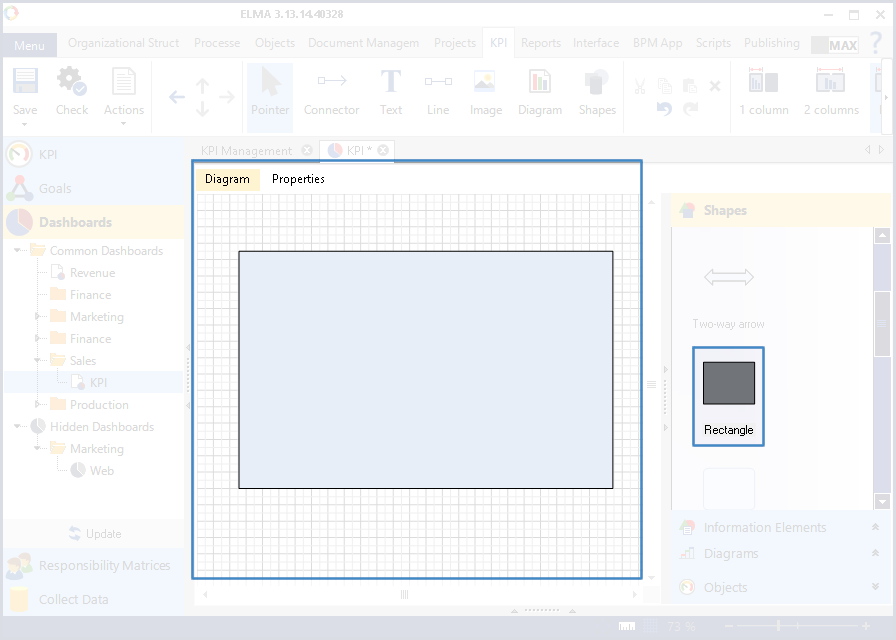Close the KPI Management tab

point(307,151)
